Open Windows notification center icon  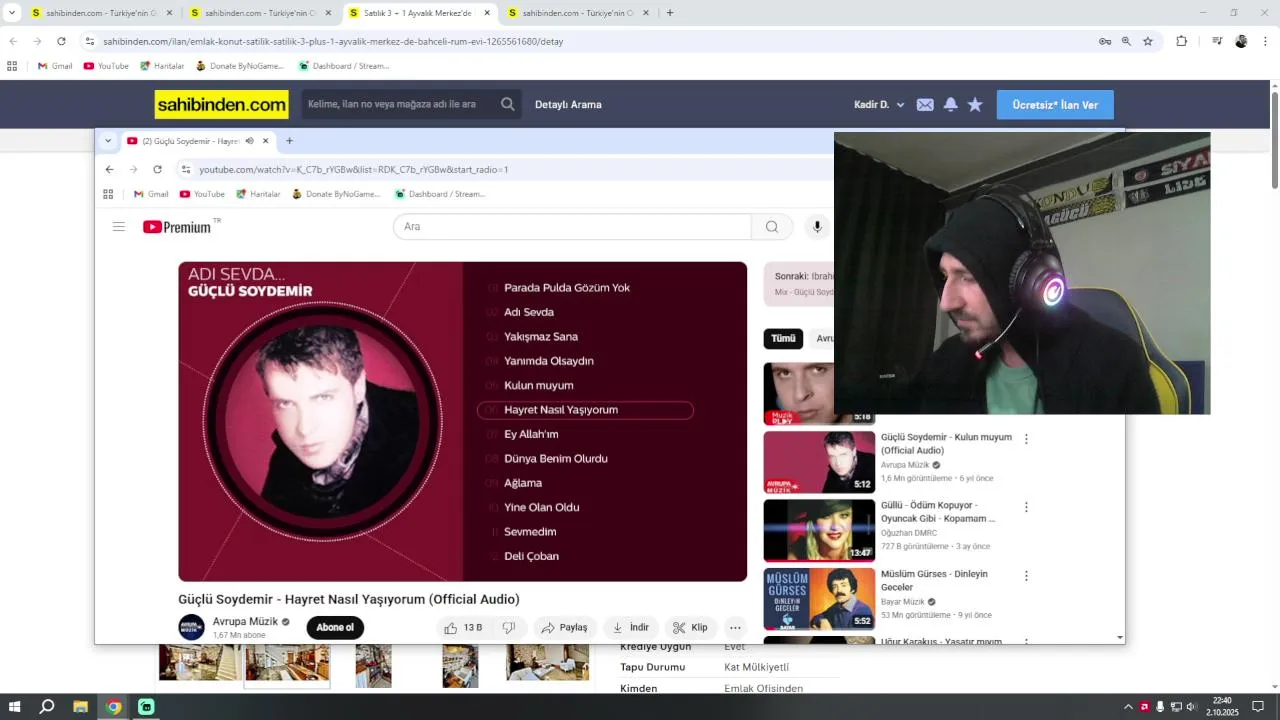(1258, 707)
